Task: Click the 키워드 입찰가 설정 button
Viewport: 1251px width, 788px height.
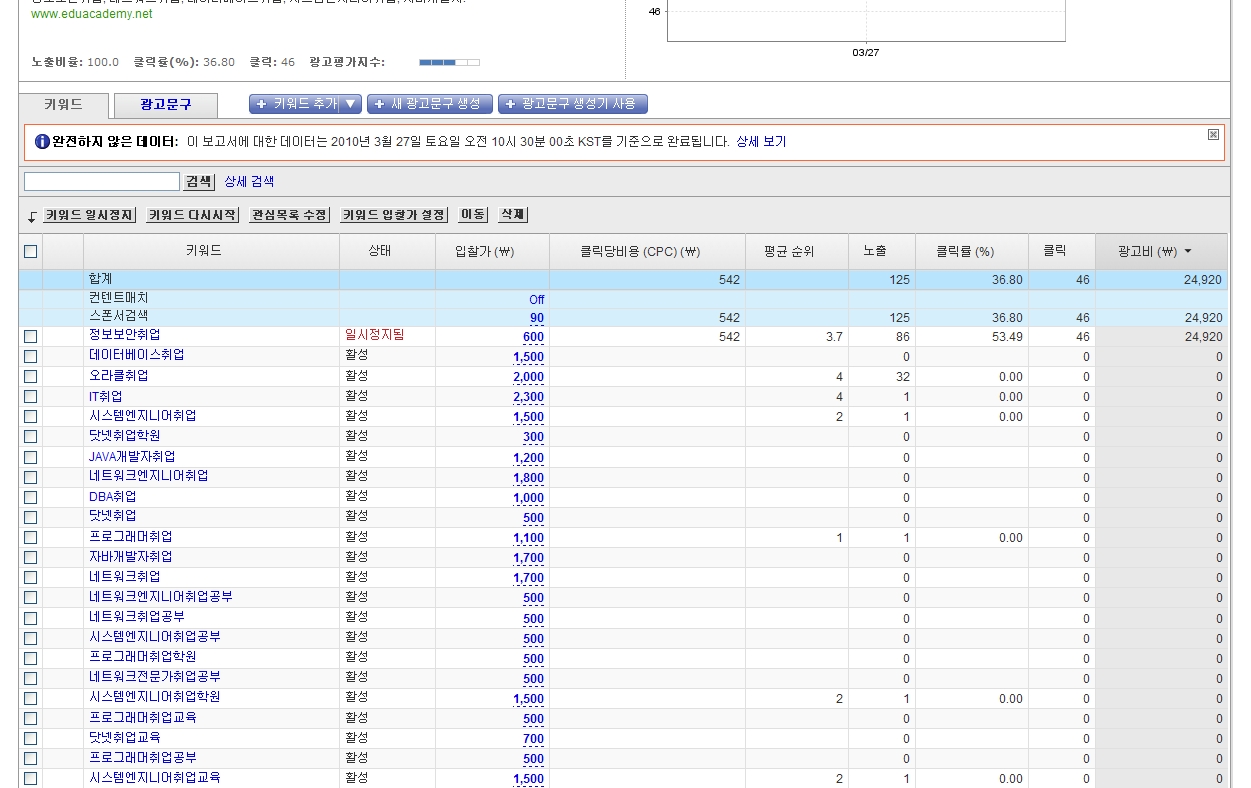Action: click(x=394, y=215)
